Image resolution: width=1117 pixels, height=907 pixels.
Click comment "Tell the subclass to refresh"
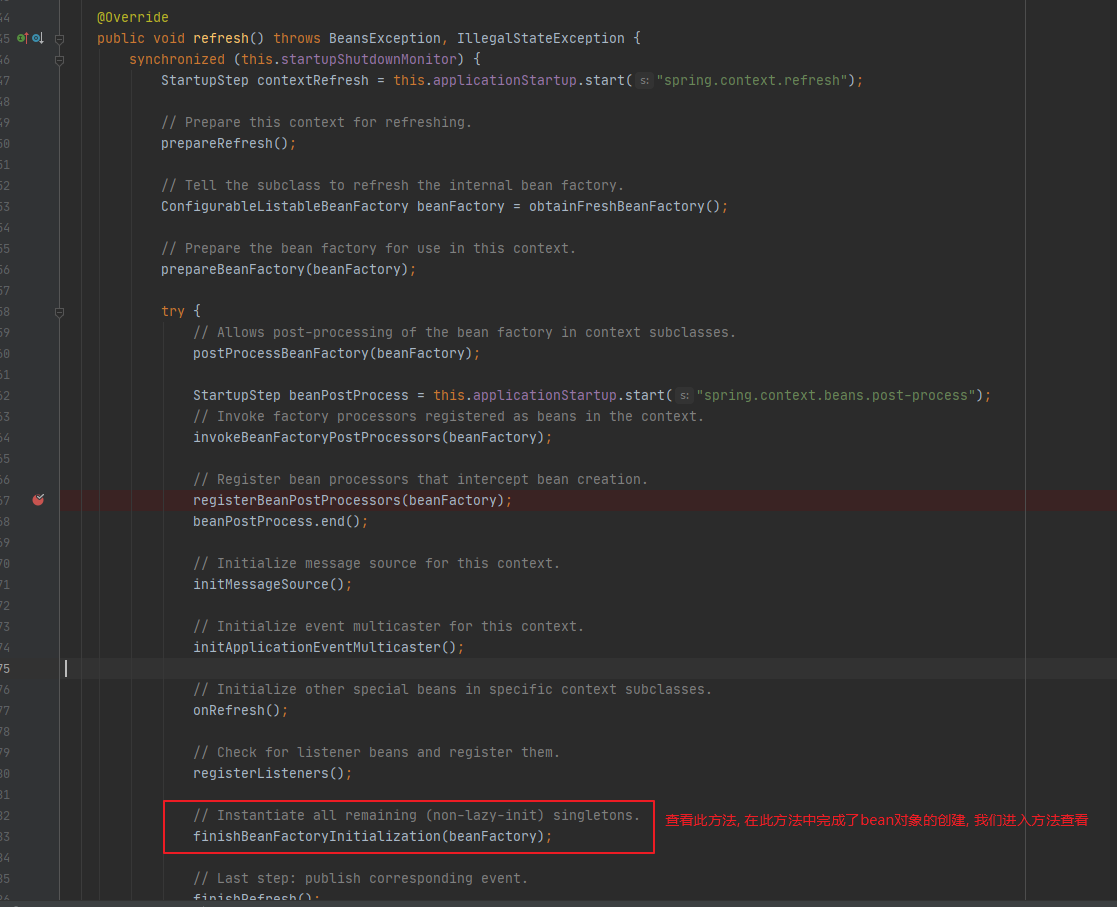pyautogui.click(x=393, y=186)
